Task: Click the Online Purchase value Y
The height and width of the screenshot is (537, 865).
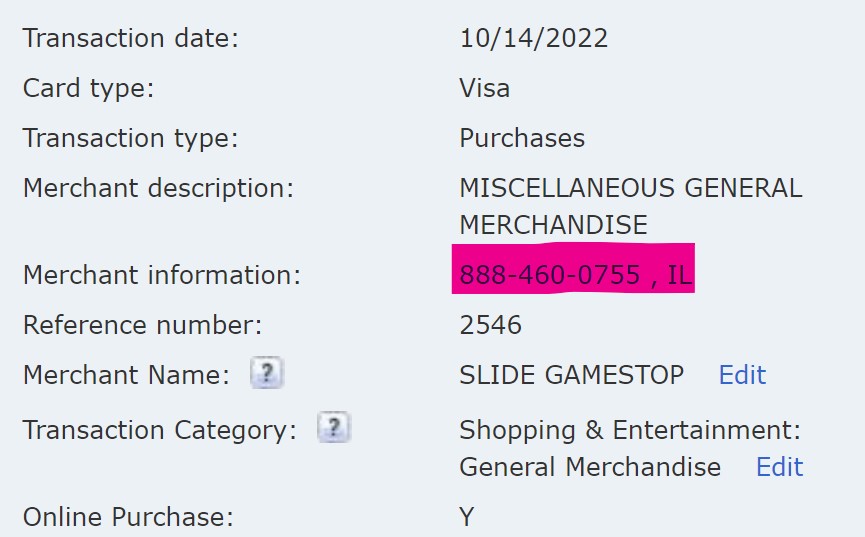Action: click(x=467, y=517)
